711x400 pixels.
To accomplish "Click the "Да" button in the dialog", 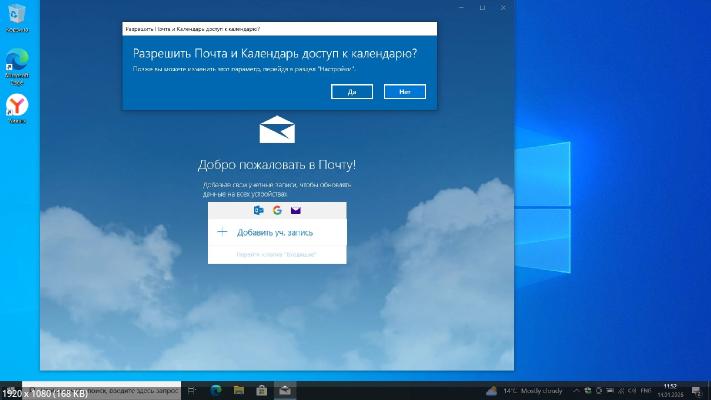I will (x=353, y=91).
